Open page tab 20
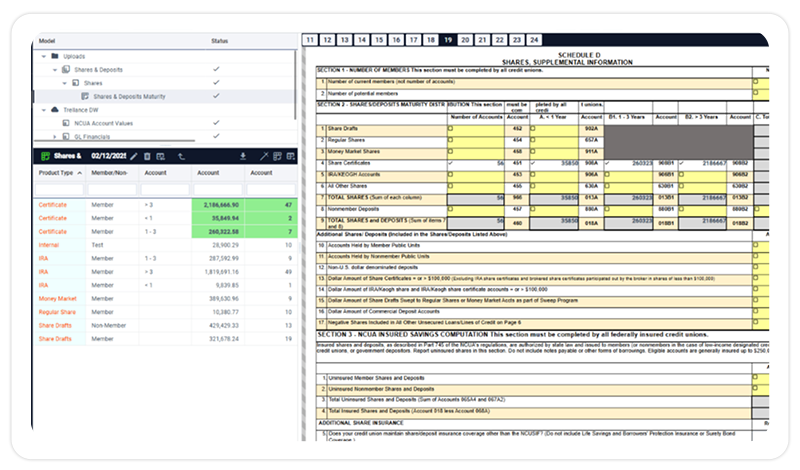This screenshot has width=800, height=470. coord(465,40)
